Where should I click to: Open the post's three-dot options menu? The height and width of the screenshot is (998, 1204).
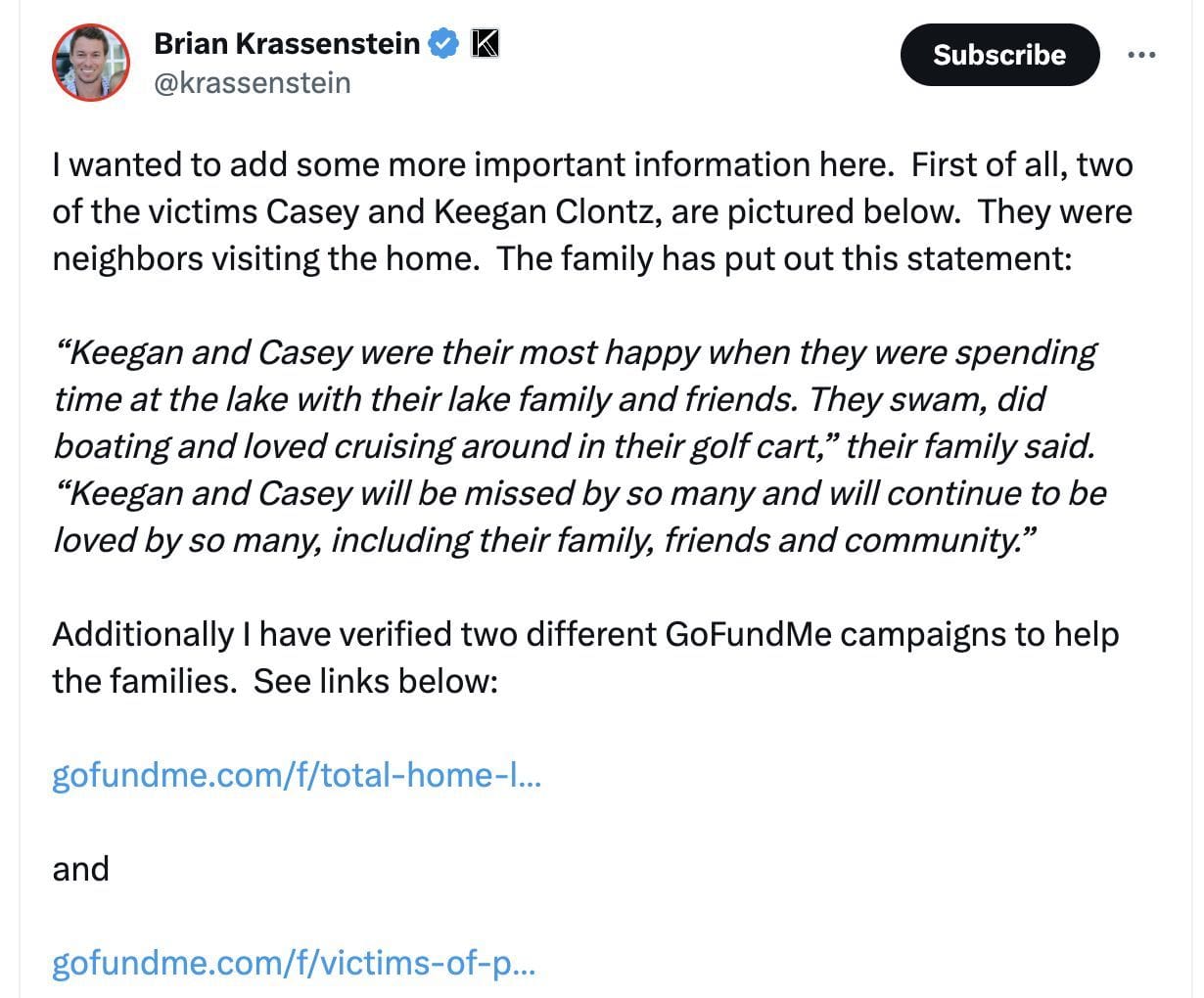pyautogui.click(x=1143, y=55)
